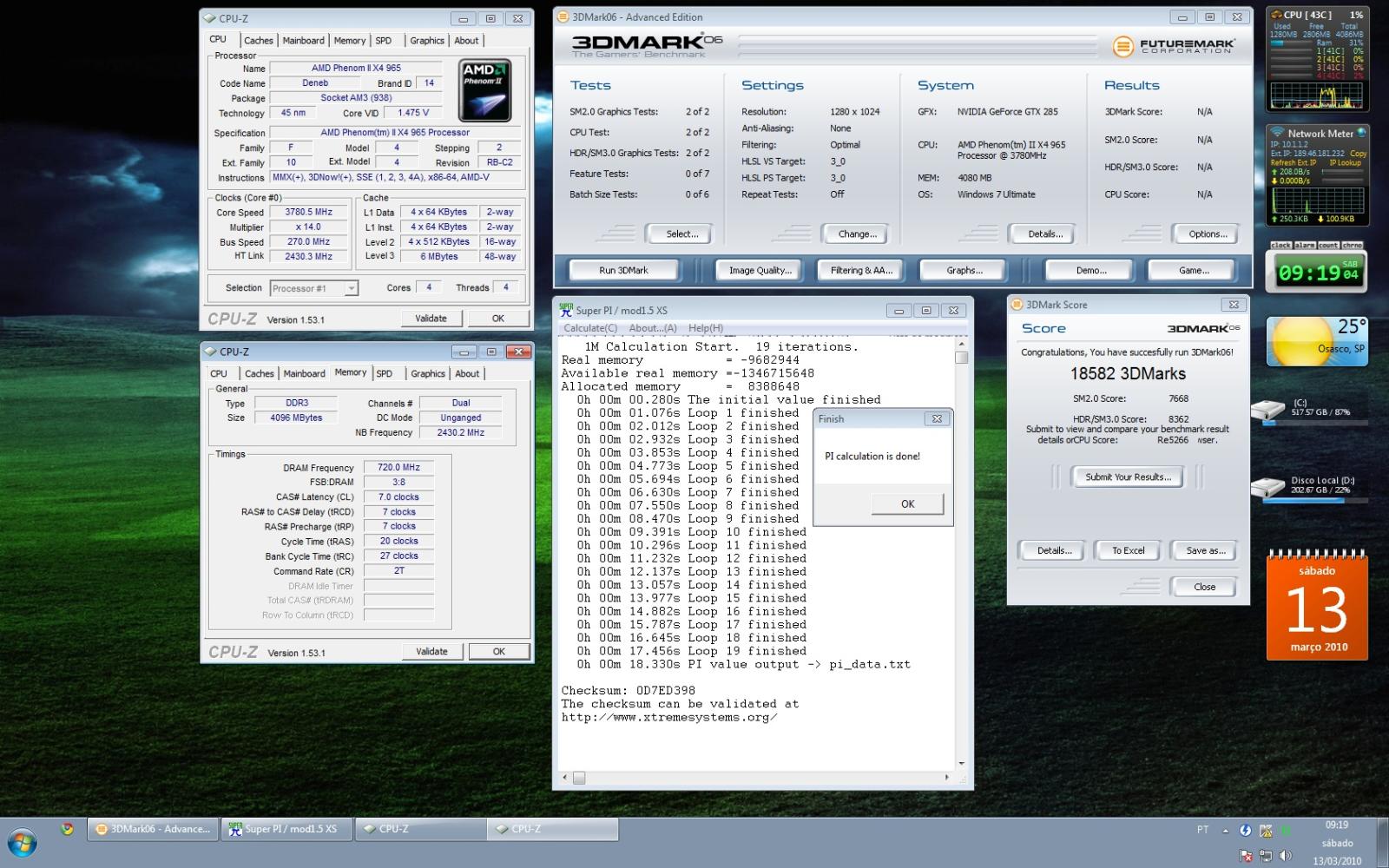
Task: Click the DAEMON Tools lightning tray icon
Action: coord(1246,830)
